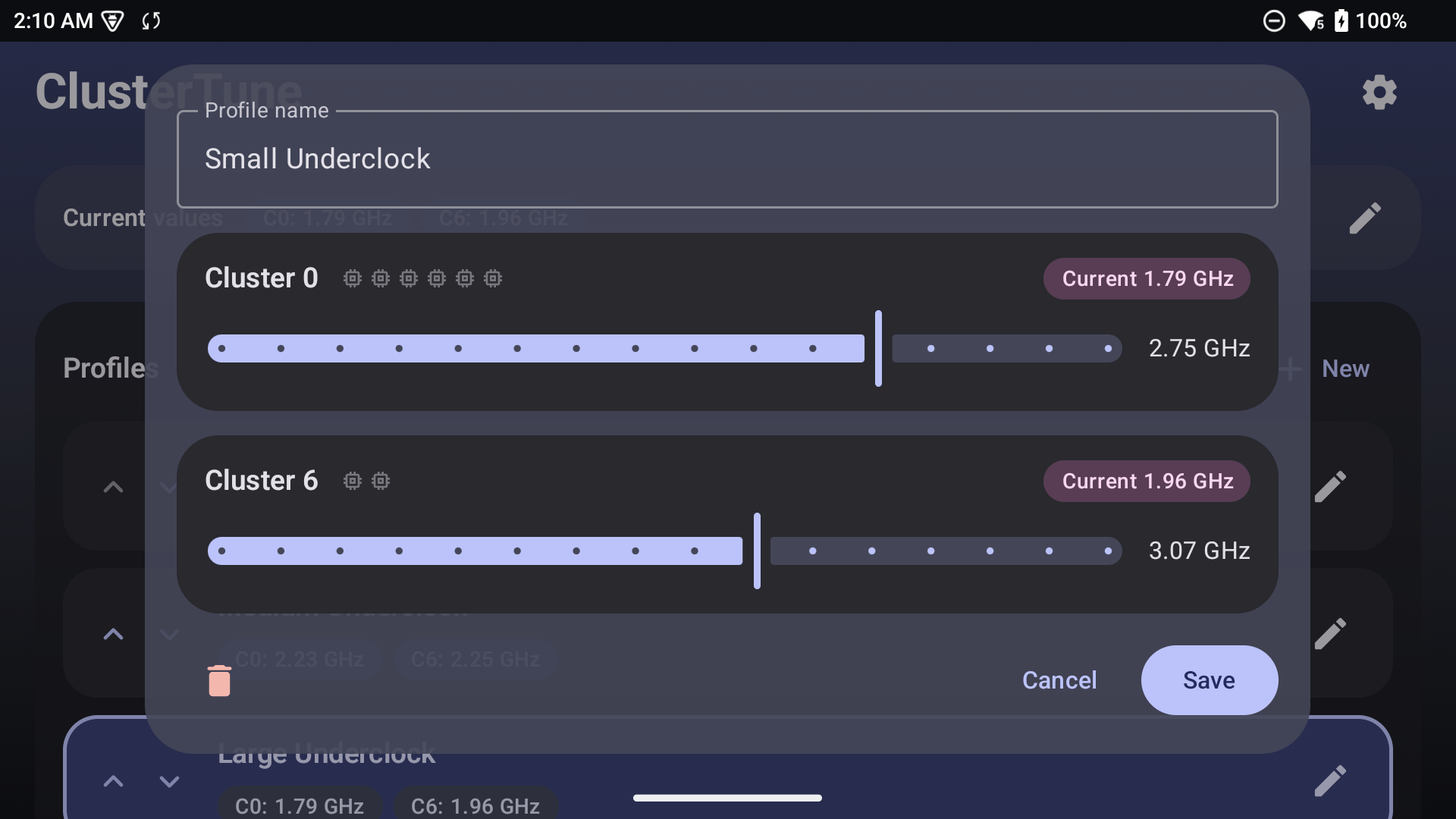Click the Current 1.96 GHz chip
Screen dimensions: 1456x819
pyautogui.click(x=1147, y=481)
